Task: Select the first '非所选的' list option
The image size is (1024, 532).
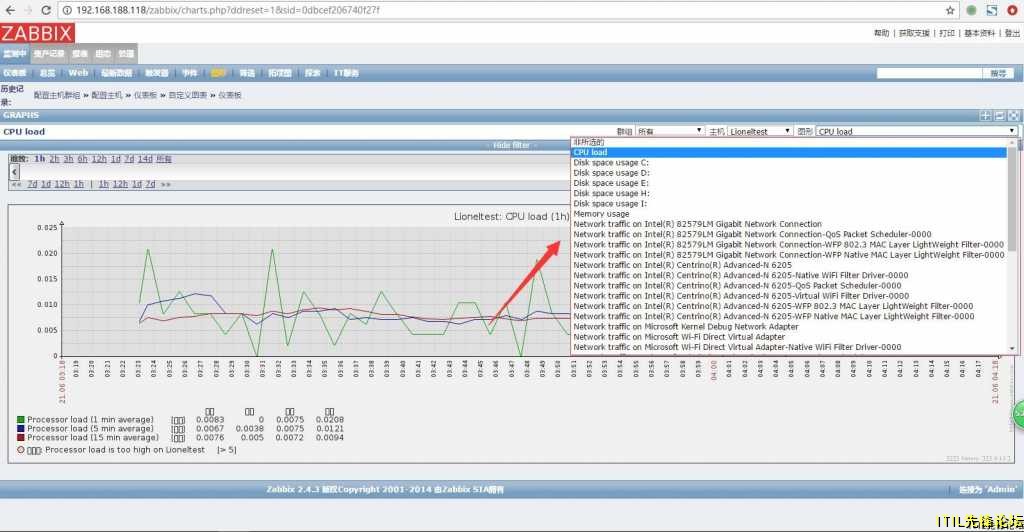Action: coord(789,142)
